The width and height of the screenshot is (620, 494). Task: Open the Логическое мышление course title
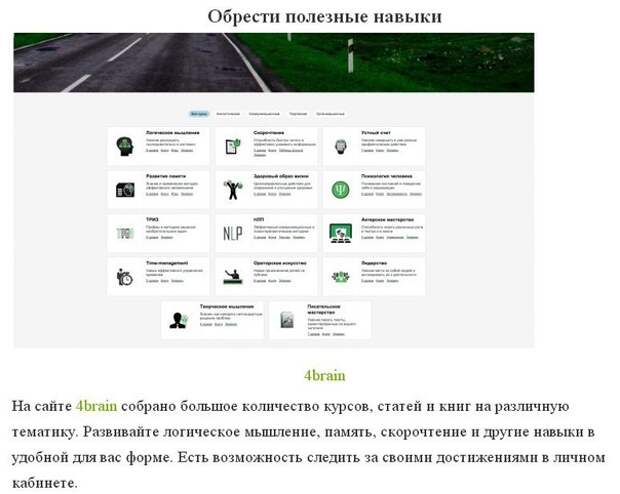click(172, 133)
